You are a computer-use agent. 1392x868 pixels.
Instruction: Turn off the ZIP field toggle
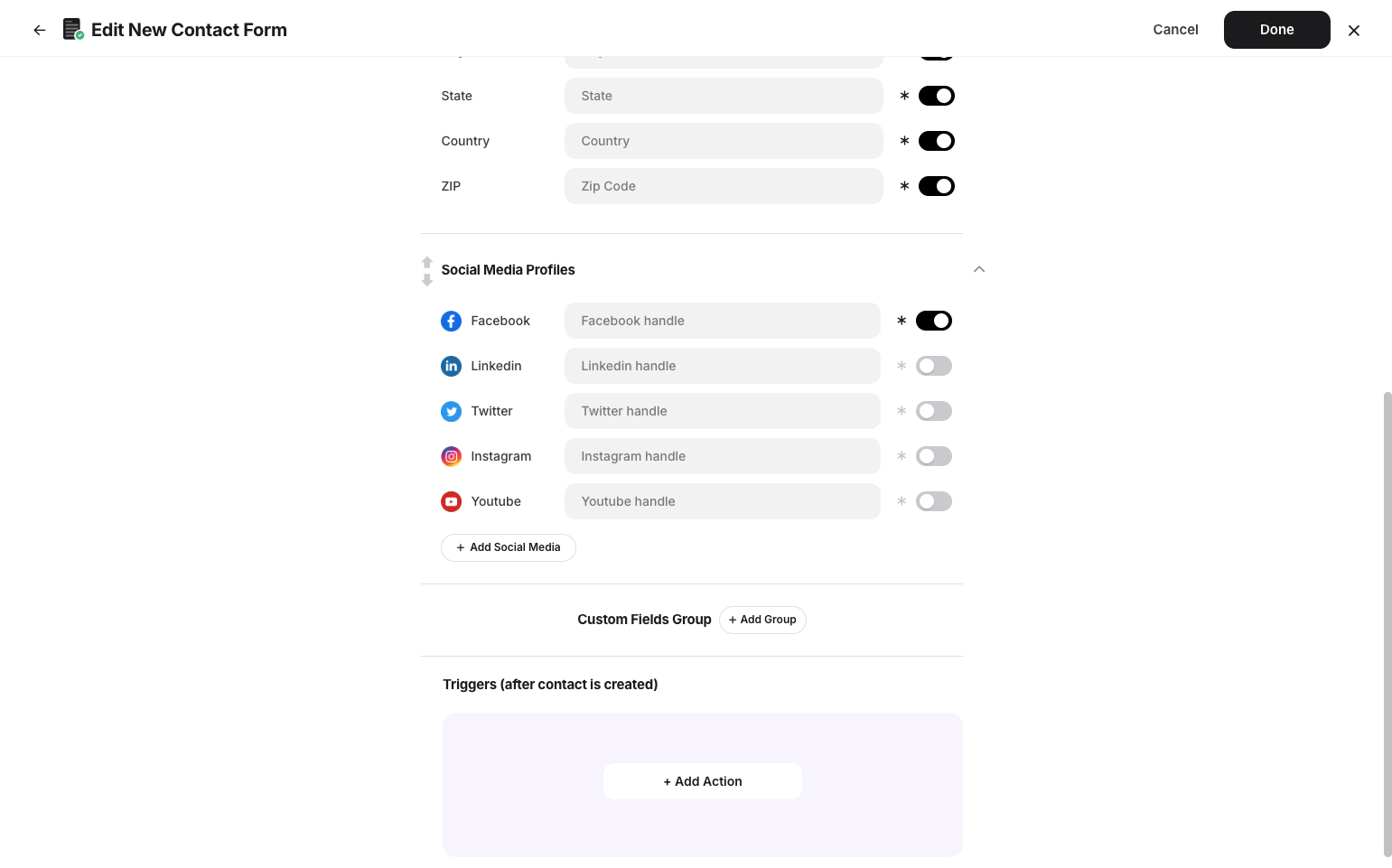937,186
